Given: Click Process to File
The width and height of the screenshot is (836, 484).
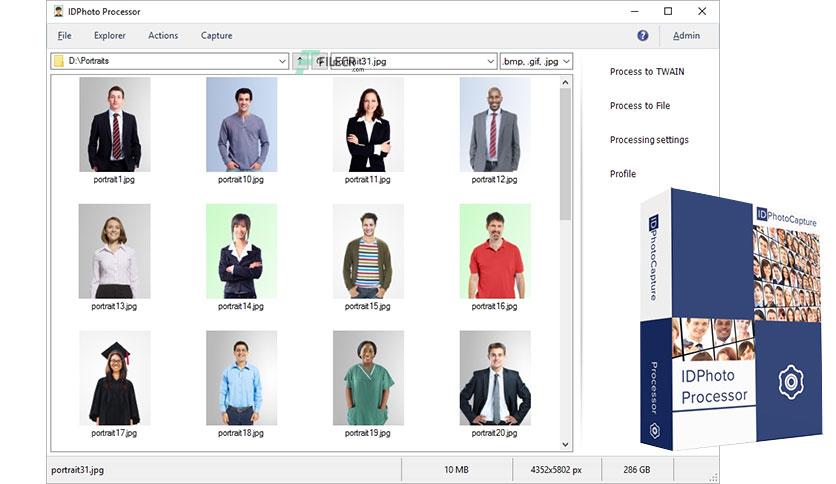Looking at the screenshot, I should pyautogui.click(x=640, y=106).
